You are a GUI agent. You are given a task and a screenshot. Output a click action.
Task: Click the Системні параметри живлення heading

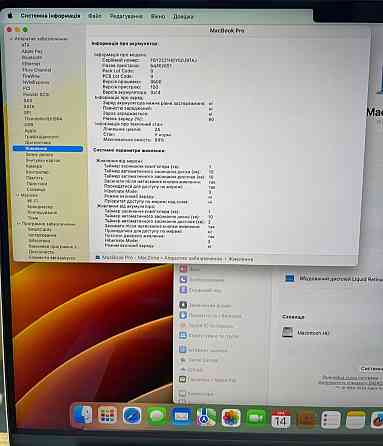coord(128,150)
